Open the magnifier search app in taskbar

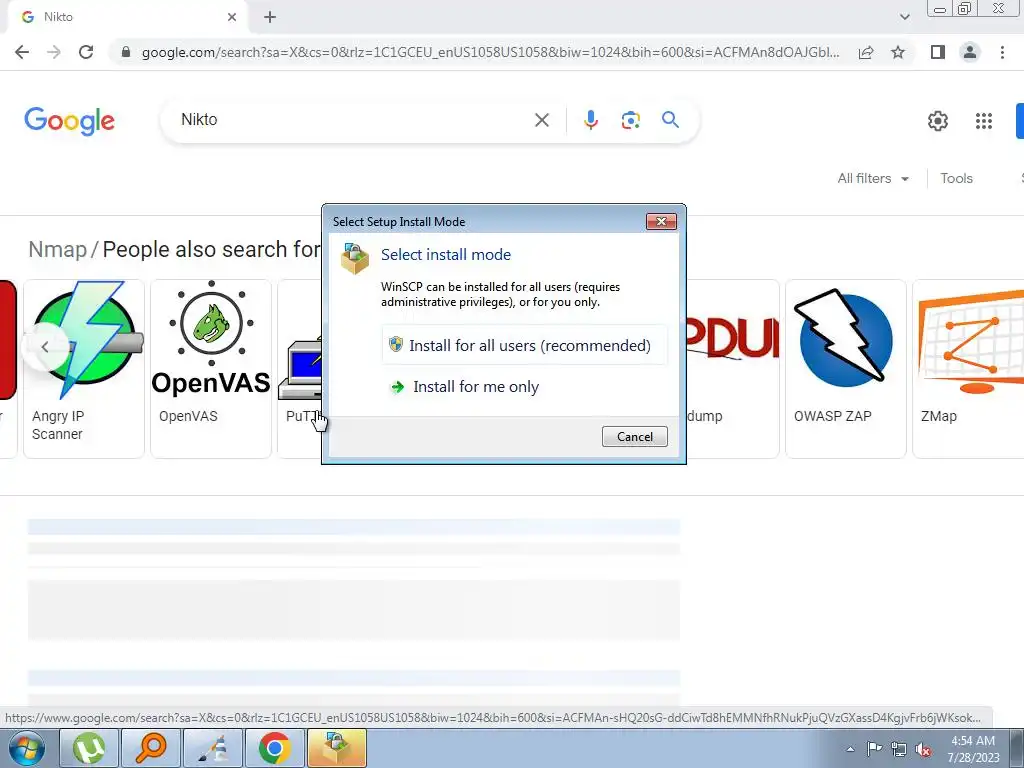tap(151, 748)
